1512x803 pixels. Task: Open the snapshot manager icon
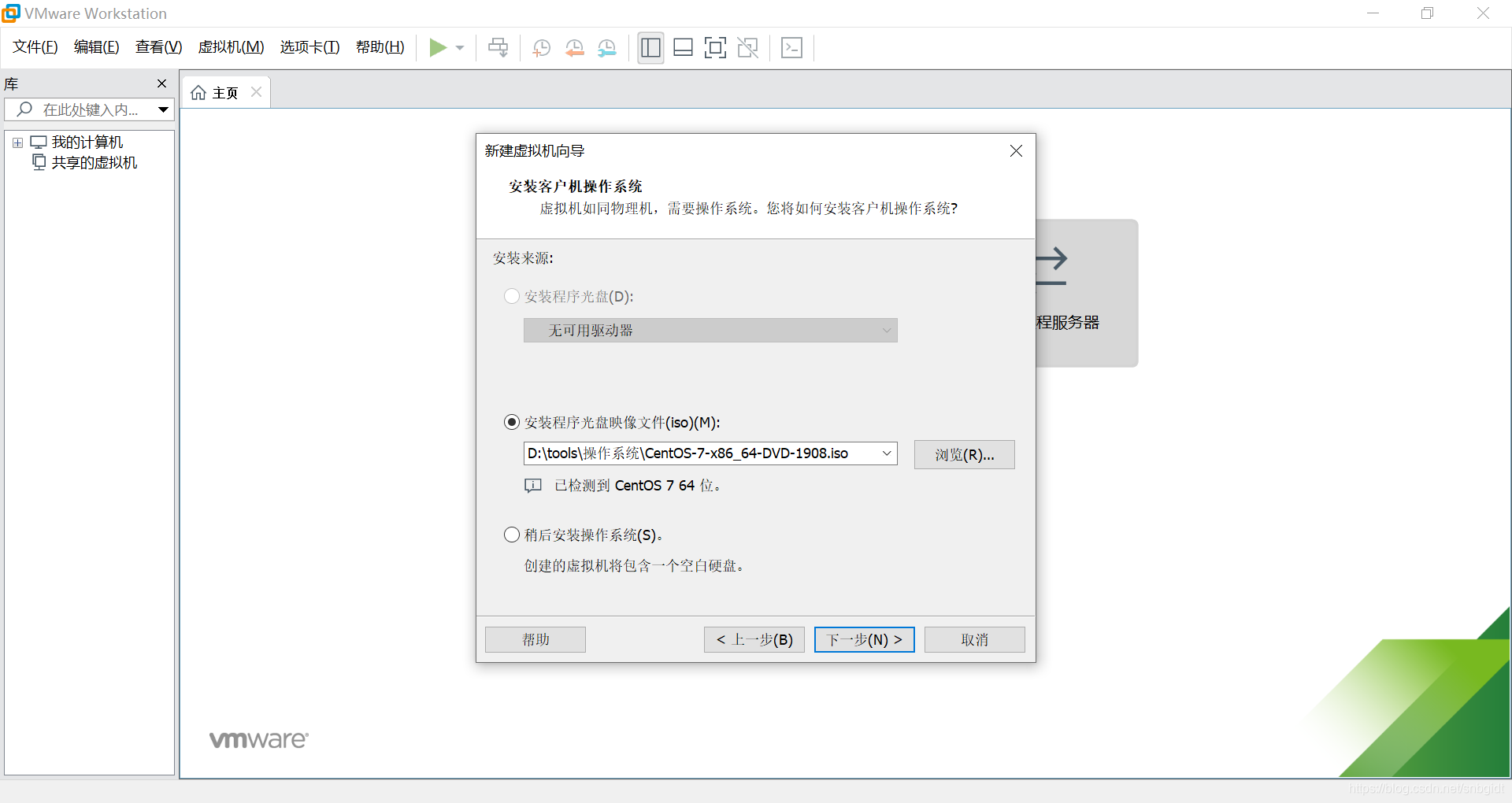607,48
